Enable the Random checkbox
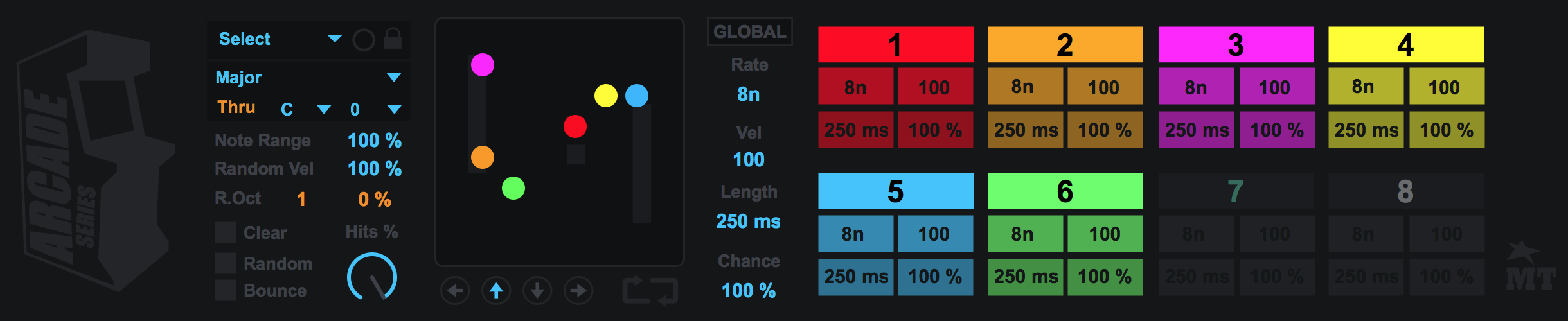Viewport: 1568px width, 321px height. point(226,263)
